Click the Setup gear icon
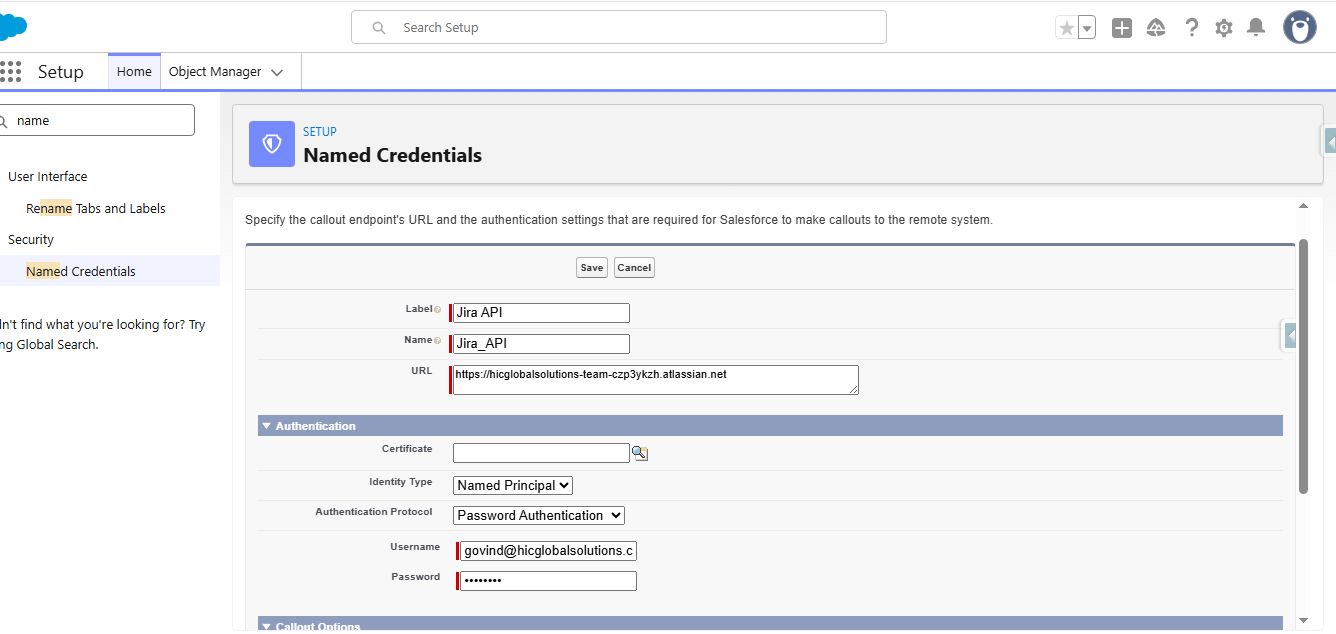The image size is (1336, 634). pos(1224,28)
